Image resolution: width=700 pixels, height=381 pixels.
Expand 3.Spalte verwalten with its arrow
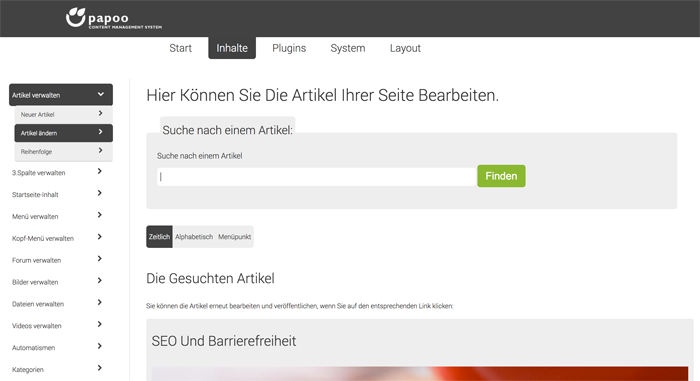click(x=100, y=171)
